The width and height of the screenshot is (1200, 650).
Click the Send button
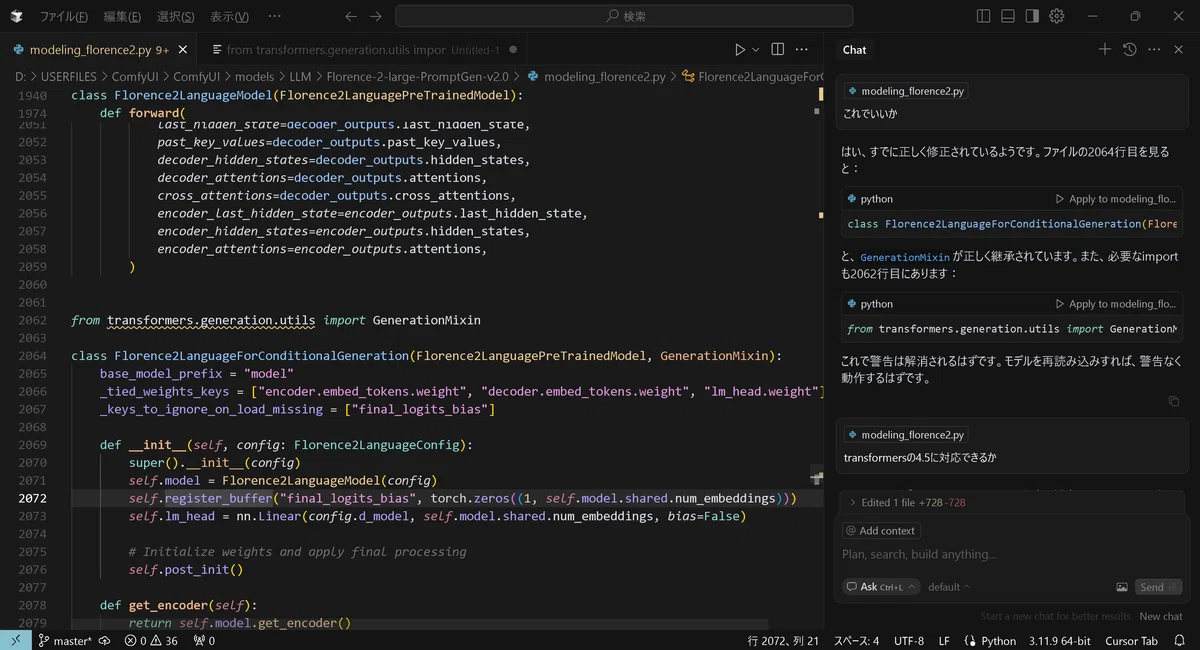(1159, 587)
